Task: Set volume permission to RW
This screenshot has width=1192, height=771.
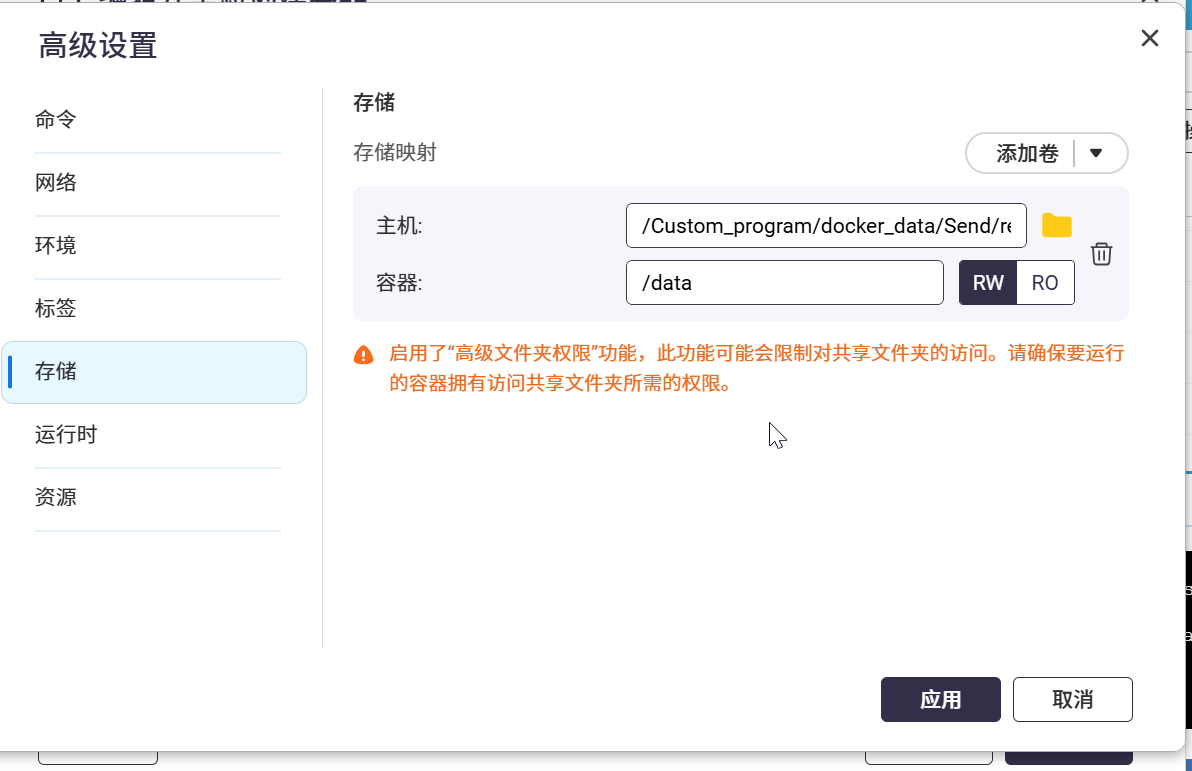Action: [x=988, y=283]
